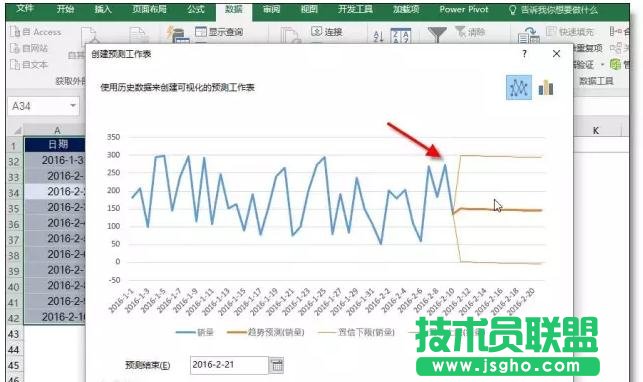Image resolution: width=643 pixels, height=382 pixels.
Task: Switch to the 审阅 ribbon tab
Action: point(271,9)
